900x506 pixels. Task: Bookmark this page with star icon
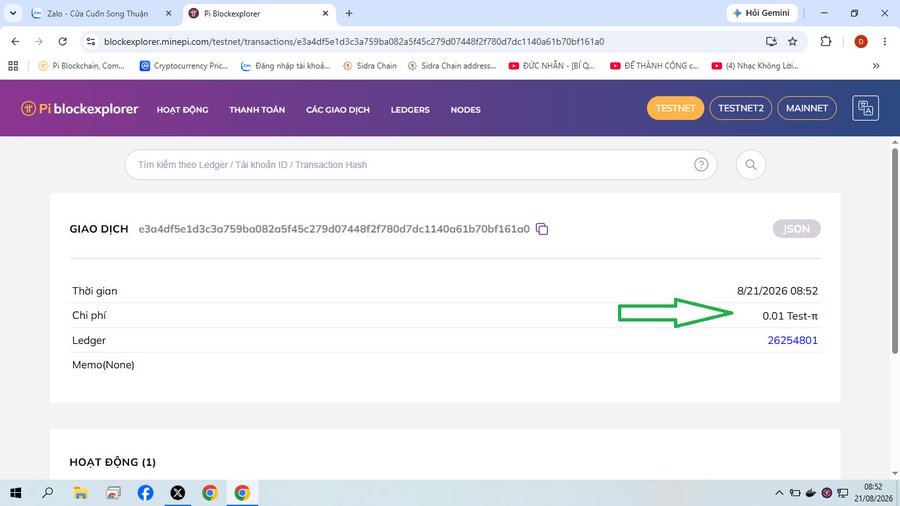[x=793, y=41]
